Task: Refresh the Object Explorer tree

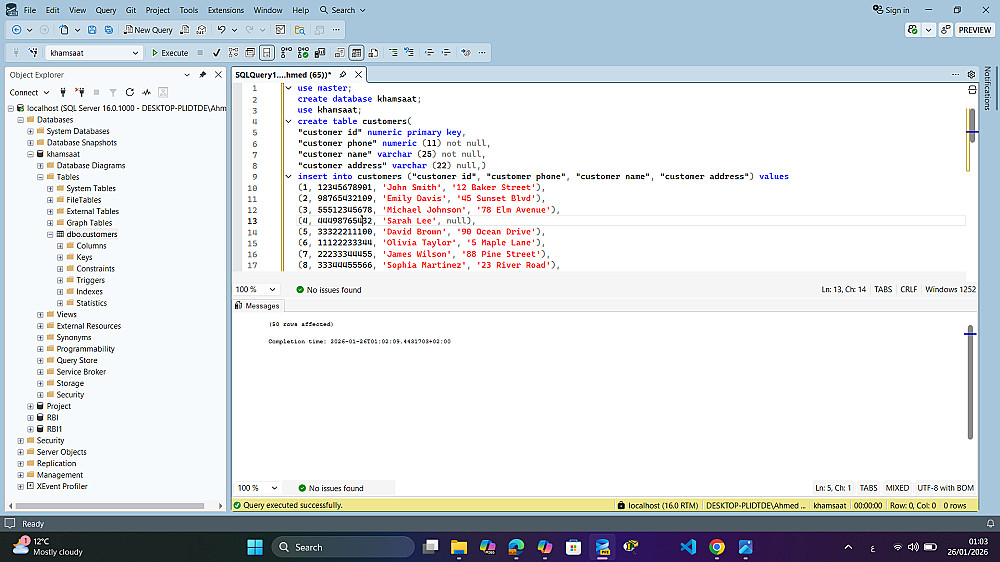Action: [x=129, y=92]
